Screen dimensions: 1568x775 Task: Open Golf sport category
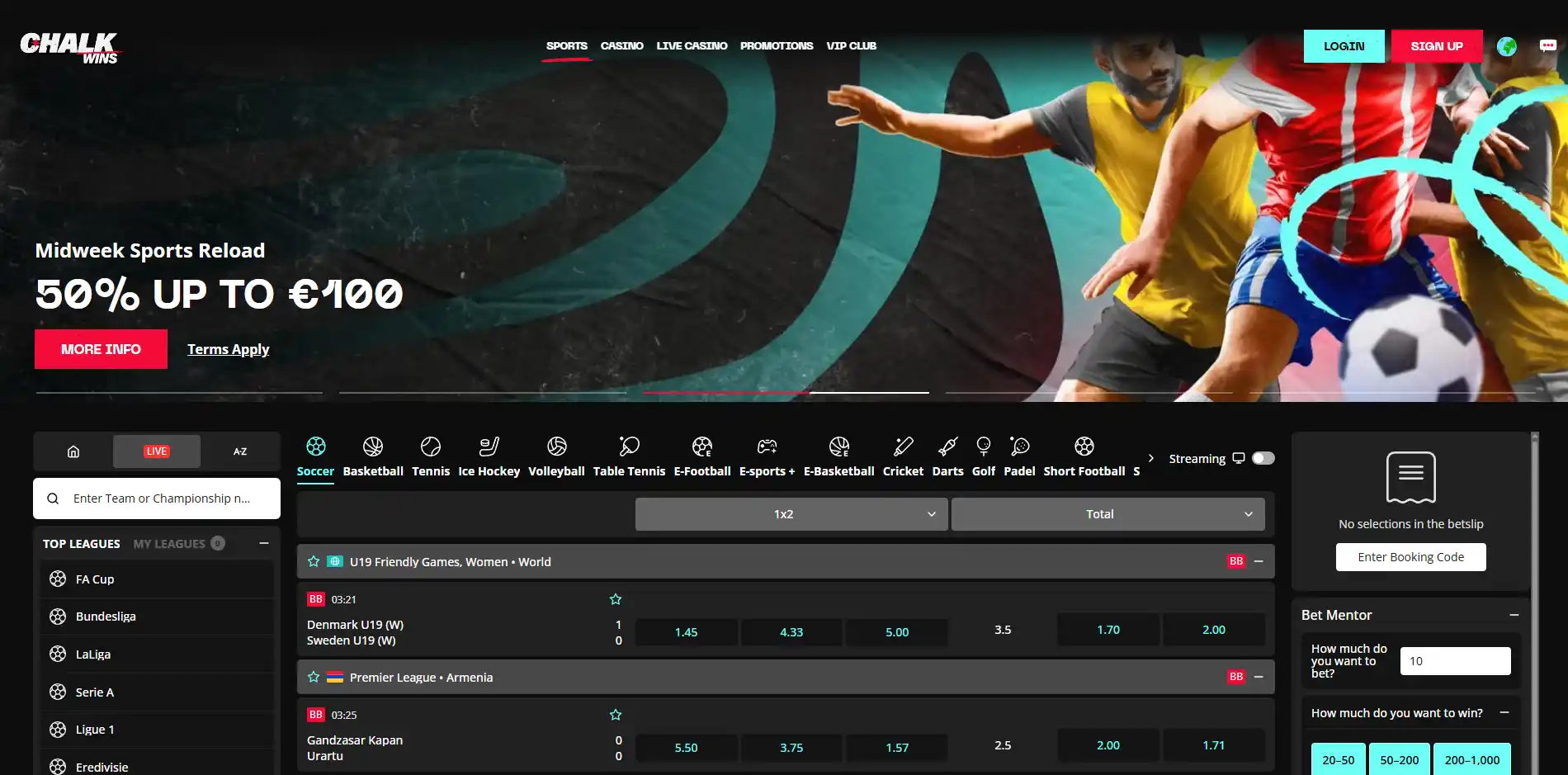(x=984, y=457)
